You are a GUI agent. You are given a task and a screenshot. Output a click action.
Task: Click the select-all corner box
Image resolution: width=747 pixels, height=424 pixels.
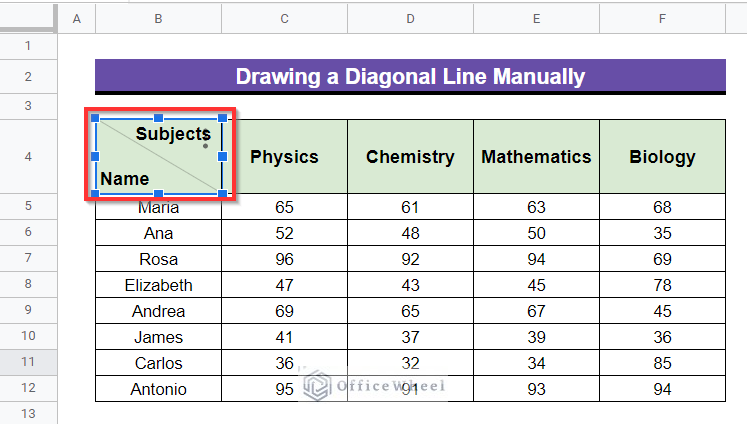coord(28,17)
